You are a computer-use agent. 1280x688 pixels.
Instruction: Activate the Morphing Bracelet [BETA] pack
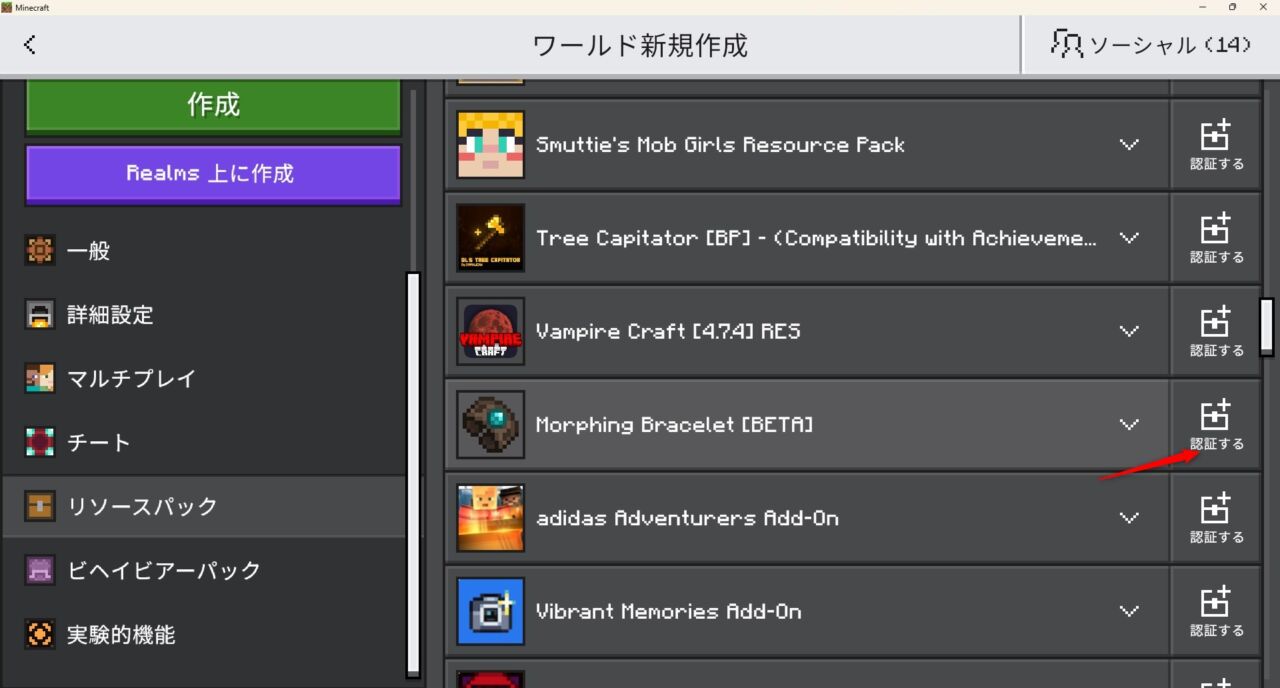tap(1216, 425)
